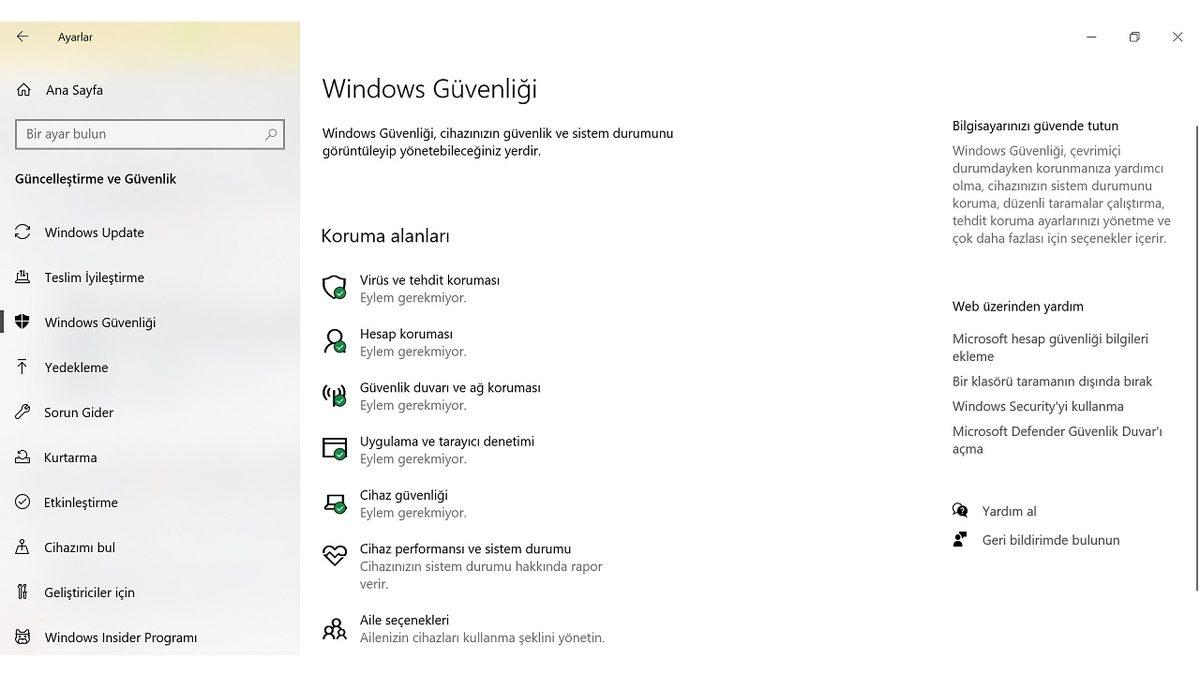This screenshot has height=675, width=1200.
Task: Click the Cihaz performansı heart icon
Action: 334,556
